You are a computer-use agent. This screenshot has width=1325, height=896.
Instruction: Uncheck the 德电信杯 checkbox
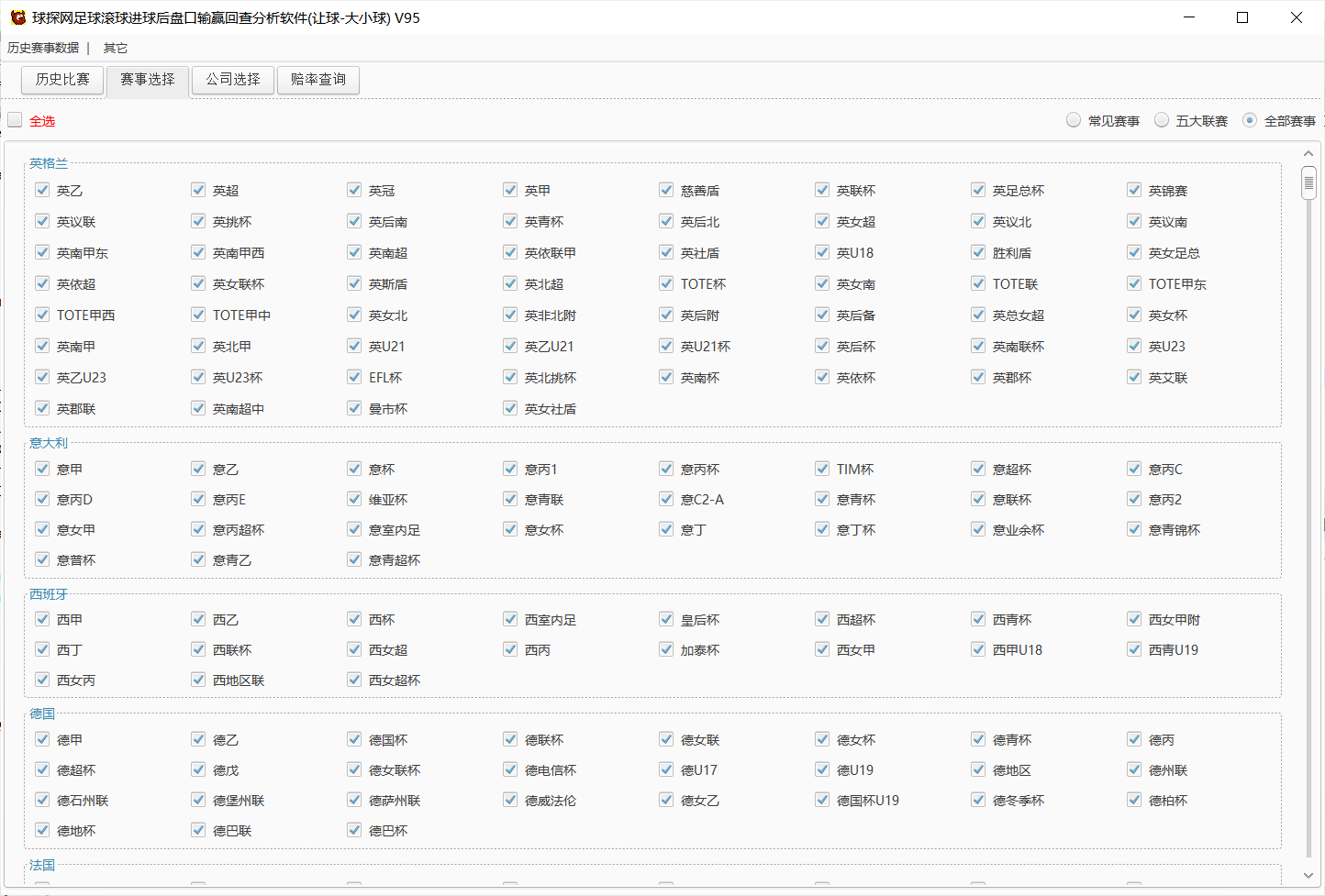tap(510, 769)
